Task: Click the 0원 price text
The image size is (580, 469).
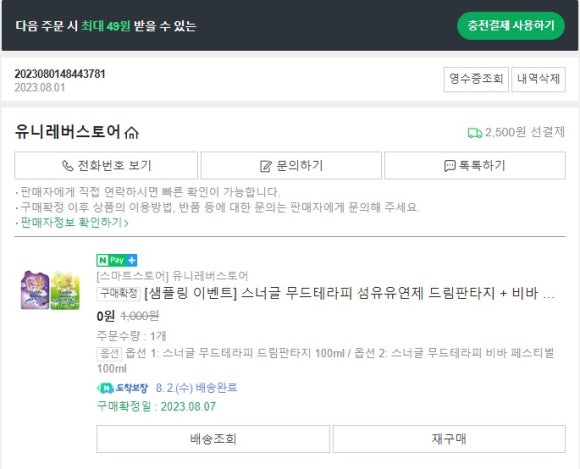Action: pyautogui.click(x=106, y=316)
